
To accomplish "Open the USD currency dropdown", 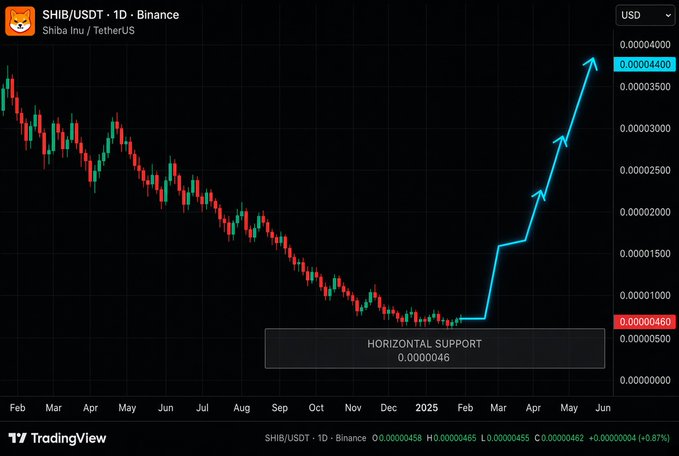I will pyautogui.click(x=645, y=16).
